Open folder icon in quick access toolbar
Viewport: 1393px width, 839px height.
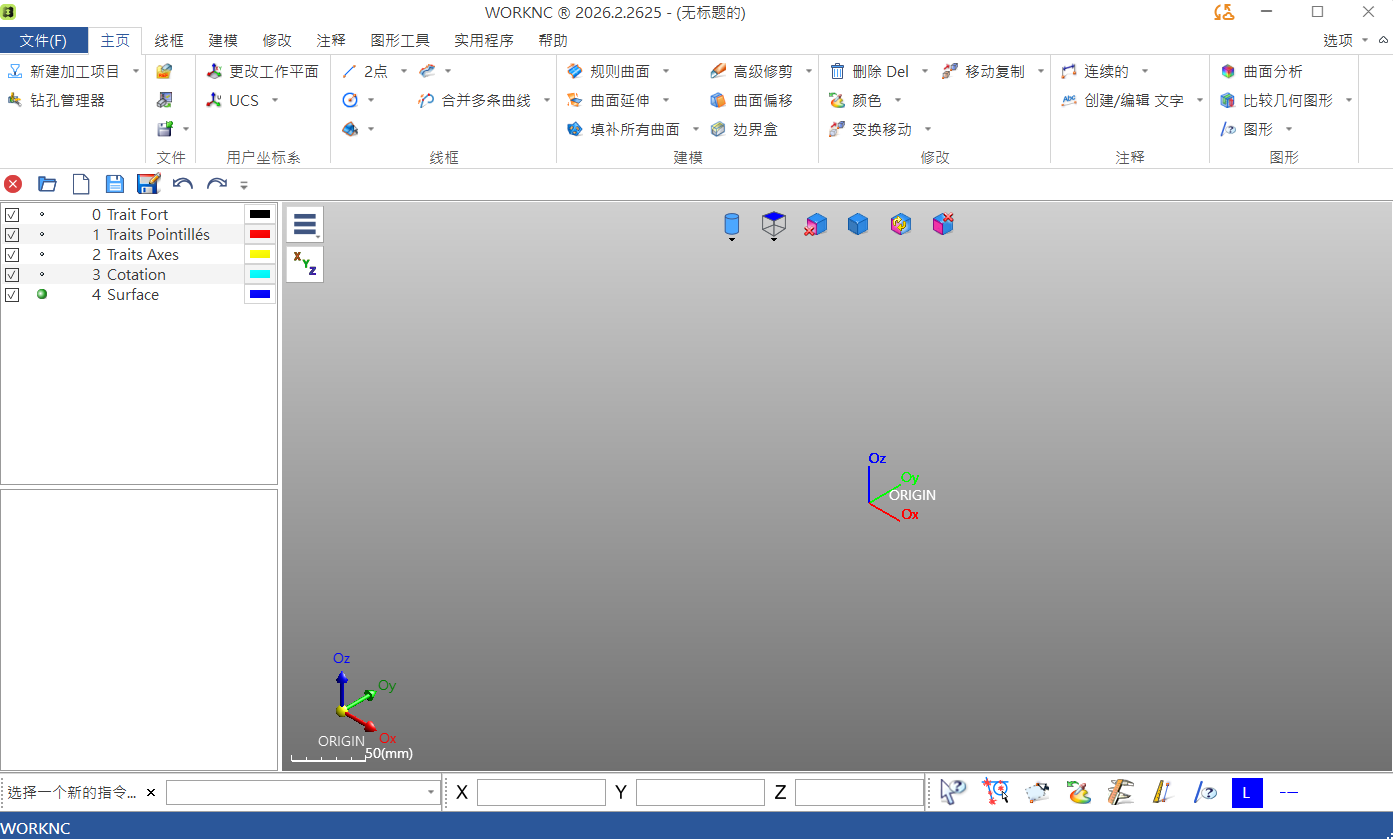[x=47, y=184]
